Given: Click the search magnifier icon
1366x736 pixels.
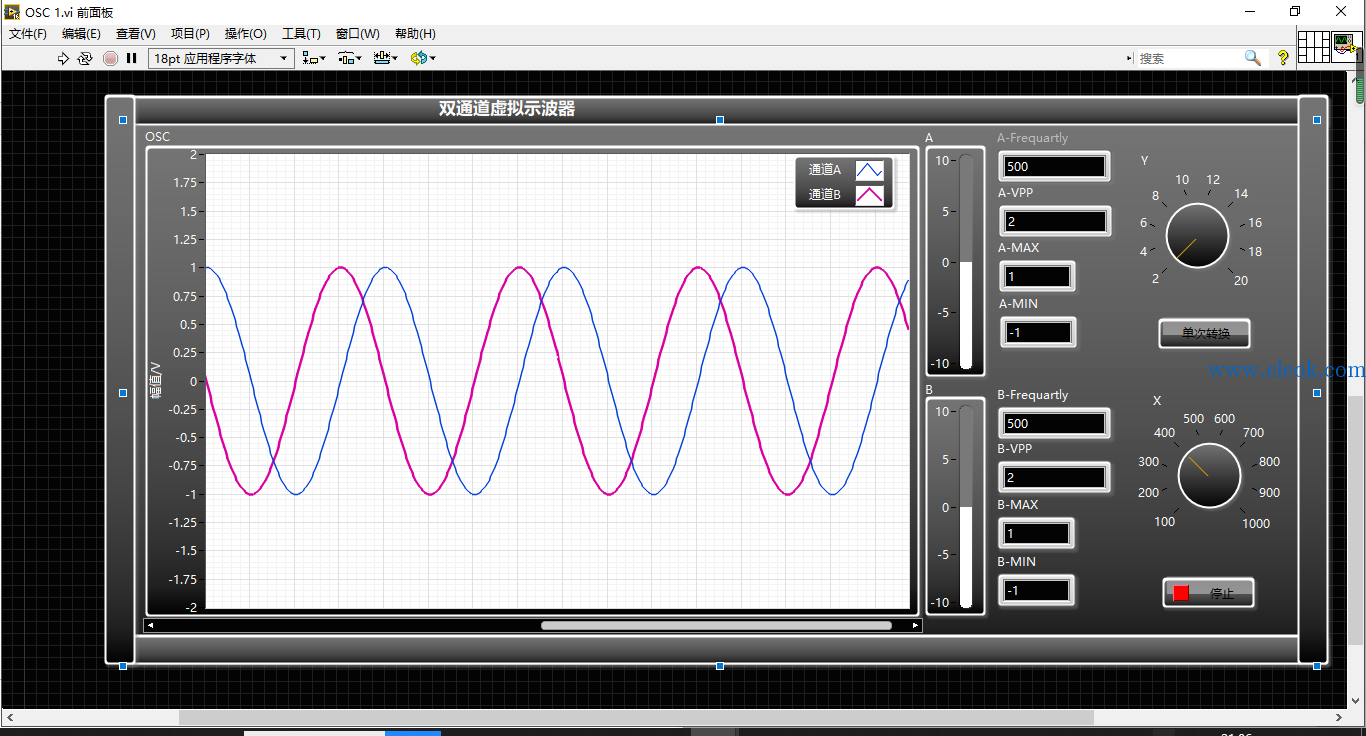Looking at the screenshot, I should click(1252, 59).
